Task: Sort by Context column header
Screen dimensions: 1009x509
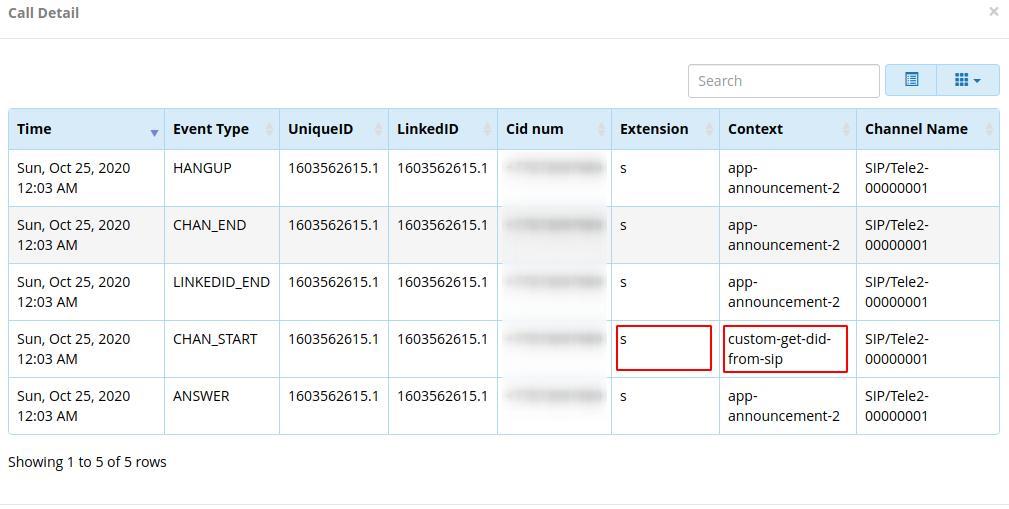Action: click(787, 129)
